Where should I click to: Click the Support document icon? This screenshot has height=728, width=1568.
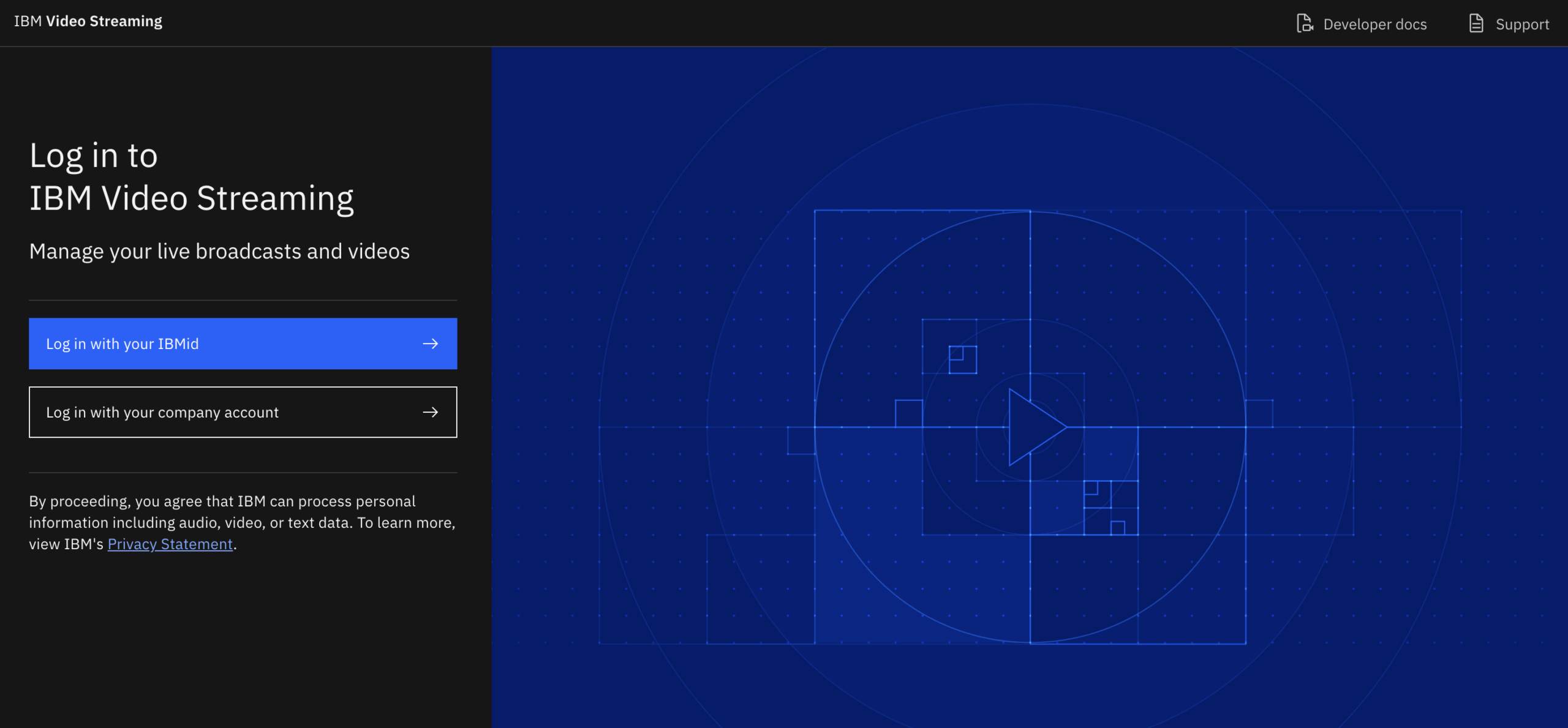click(x=1476, y=24)
